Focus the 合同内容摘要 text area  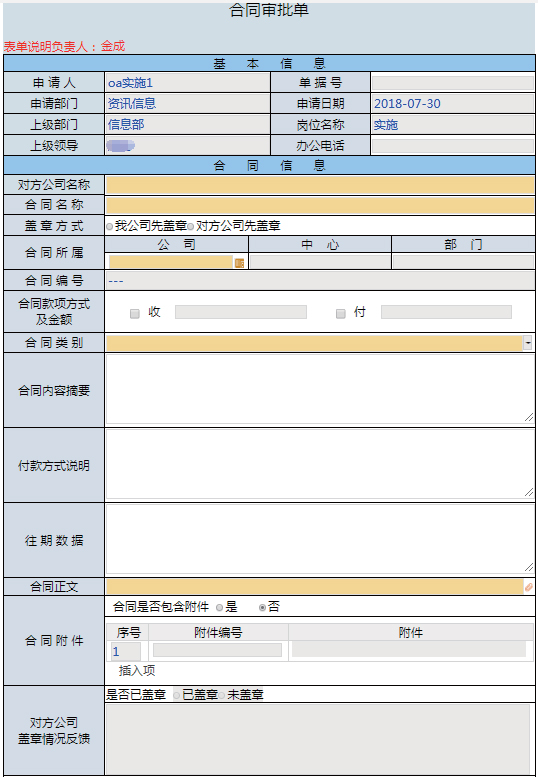pos(320,389)
